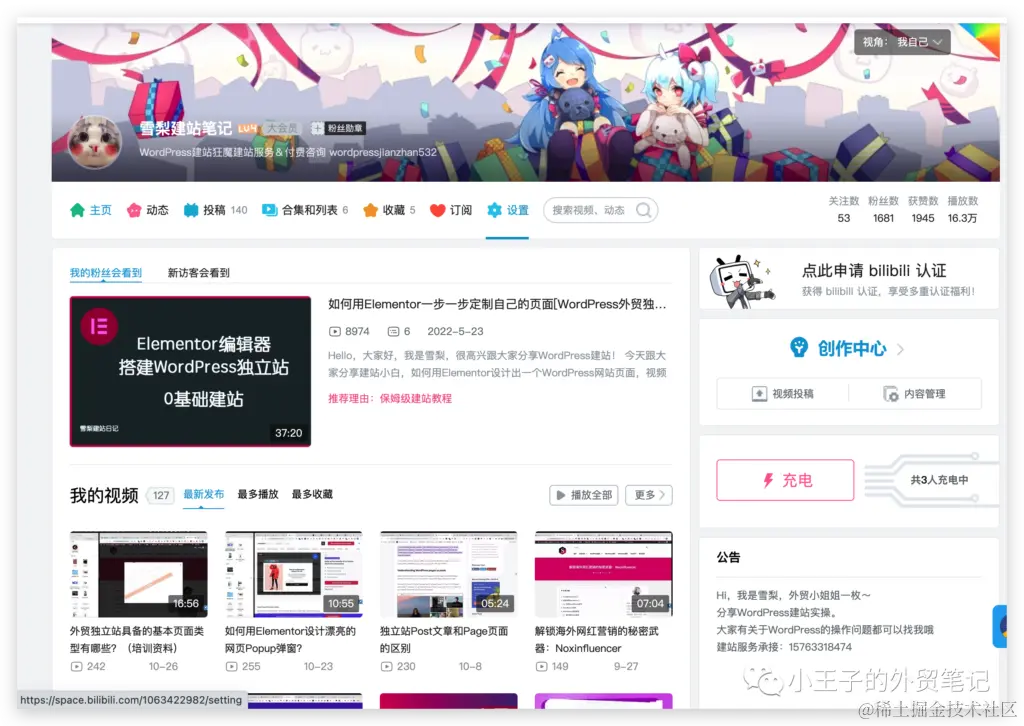Image resolution: width=1024 pixels, height=726 pixels.
Task: Click the 获赞数 1945 stat
Action: click(923, 210)
